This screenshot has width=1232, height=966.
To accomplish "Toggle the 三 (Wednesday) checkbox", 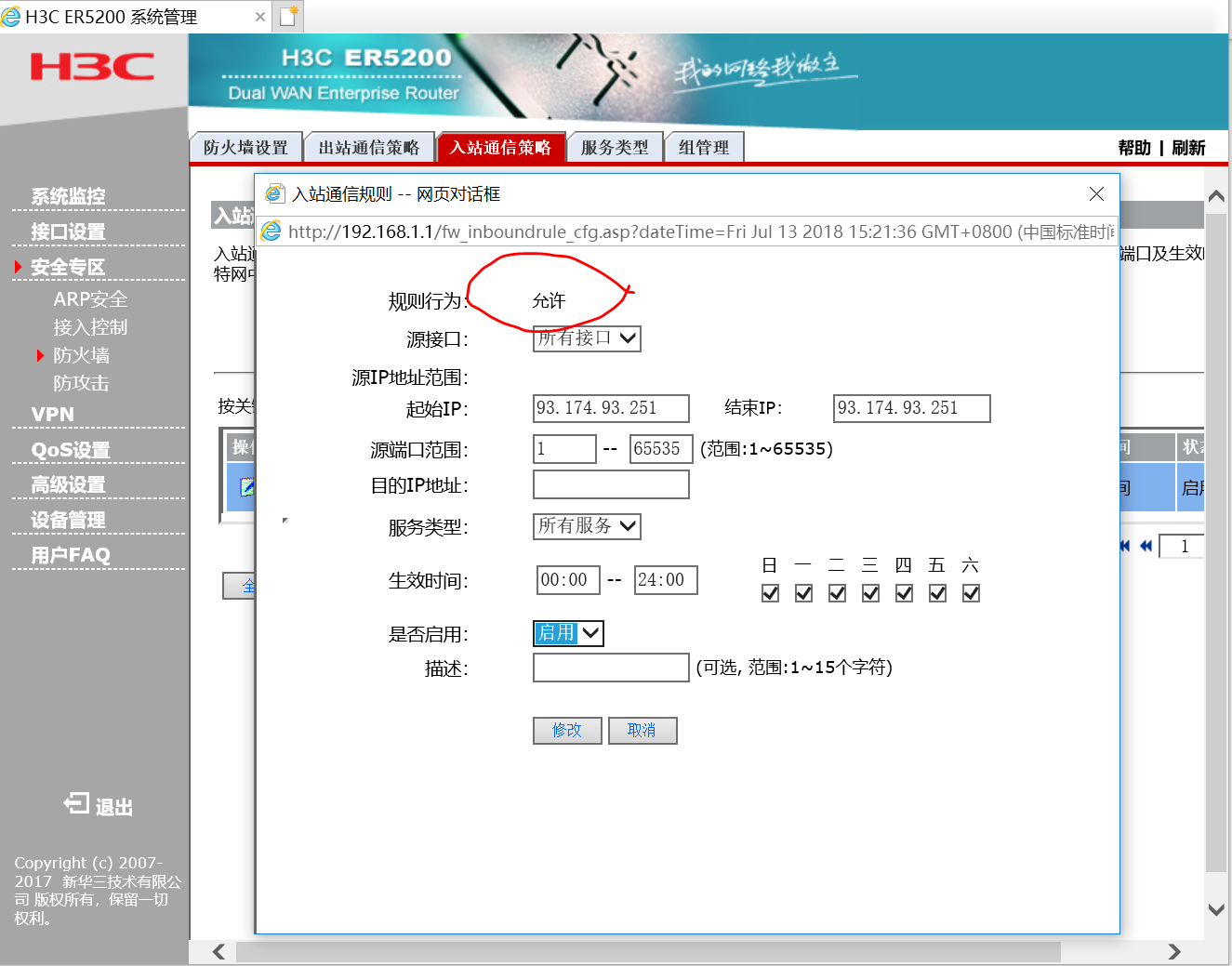I will [870, 593].
